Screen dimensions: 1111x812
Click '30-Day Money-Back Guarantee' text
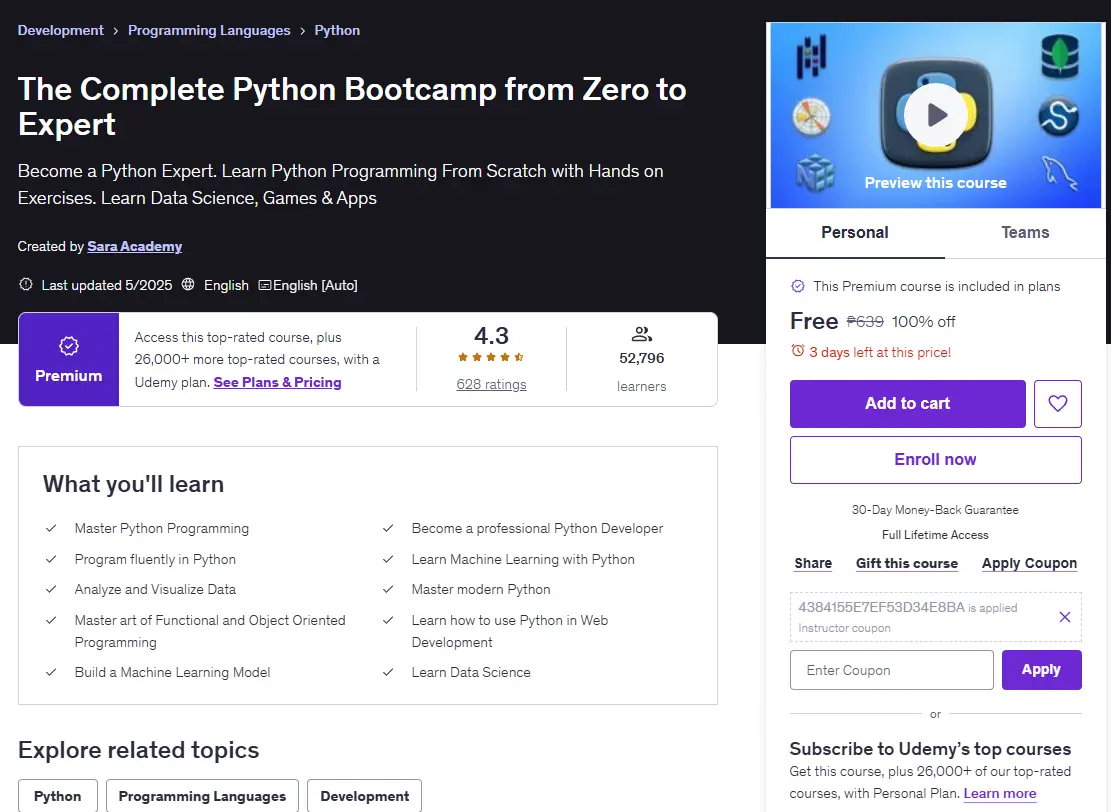pyautogui.click(x=935, y=510)
